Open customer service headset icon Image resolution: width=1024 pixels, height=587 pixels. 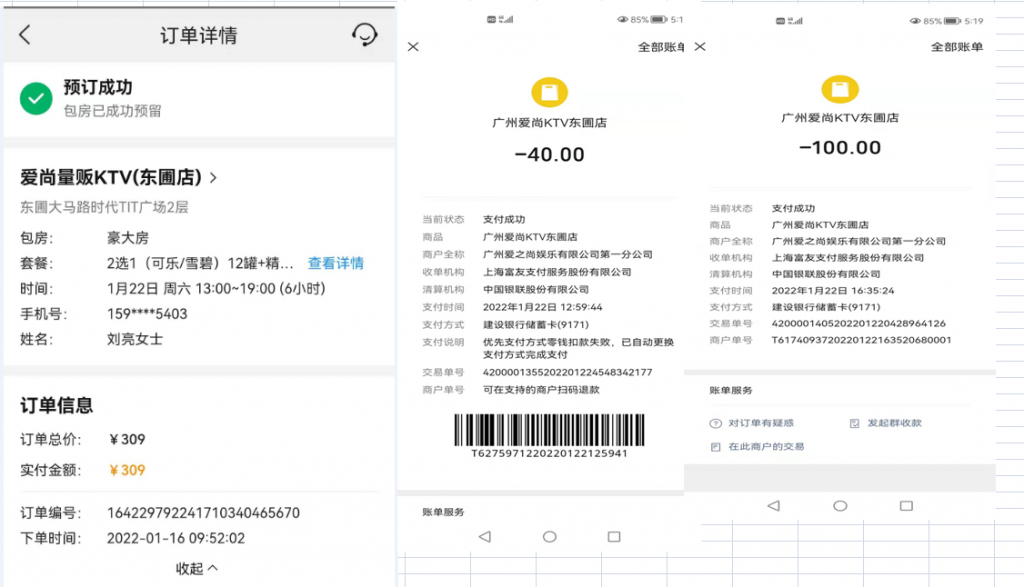click(365, 35)
